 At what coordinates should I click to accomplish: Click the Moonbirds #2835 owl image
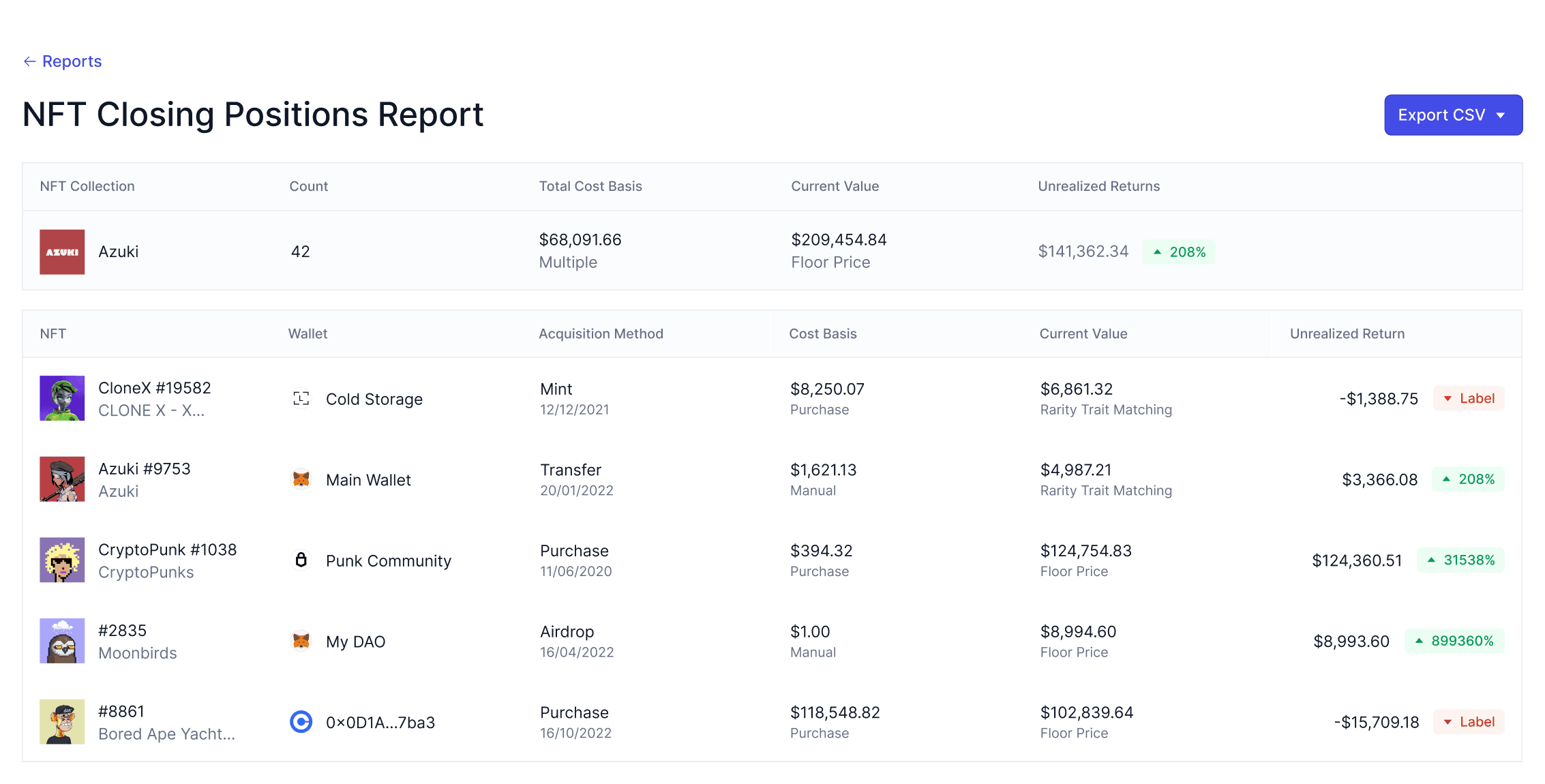click(62, 641)
